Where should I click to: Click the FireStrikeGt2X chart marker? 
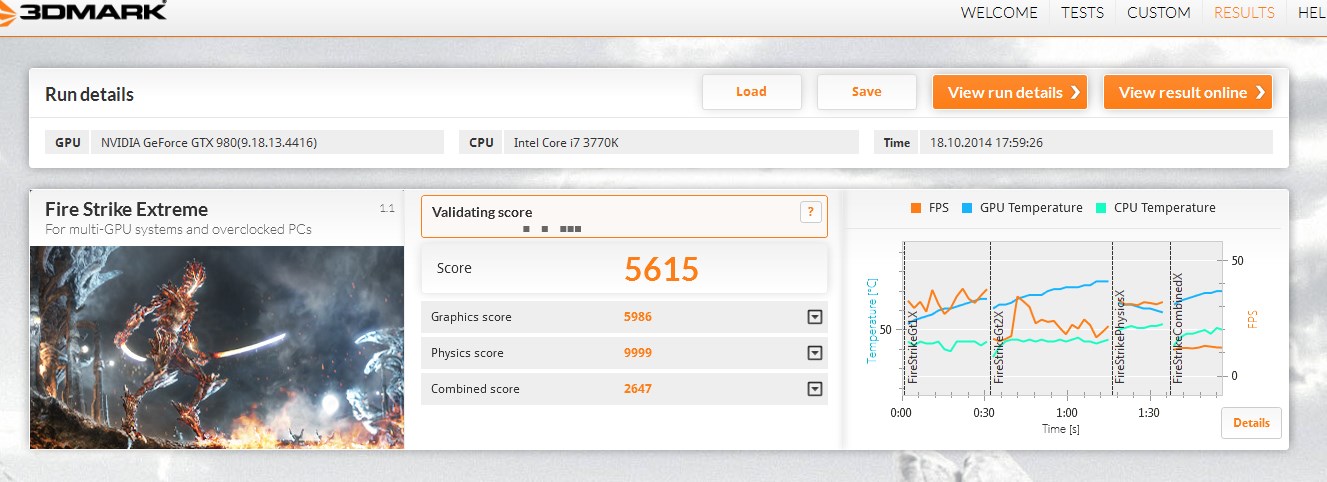tap(998, 346)
